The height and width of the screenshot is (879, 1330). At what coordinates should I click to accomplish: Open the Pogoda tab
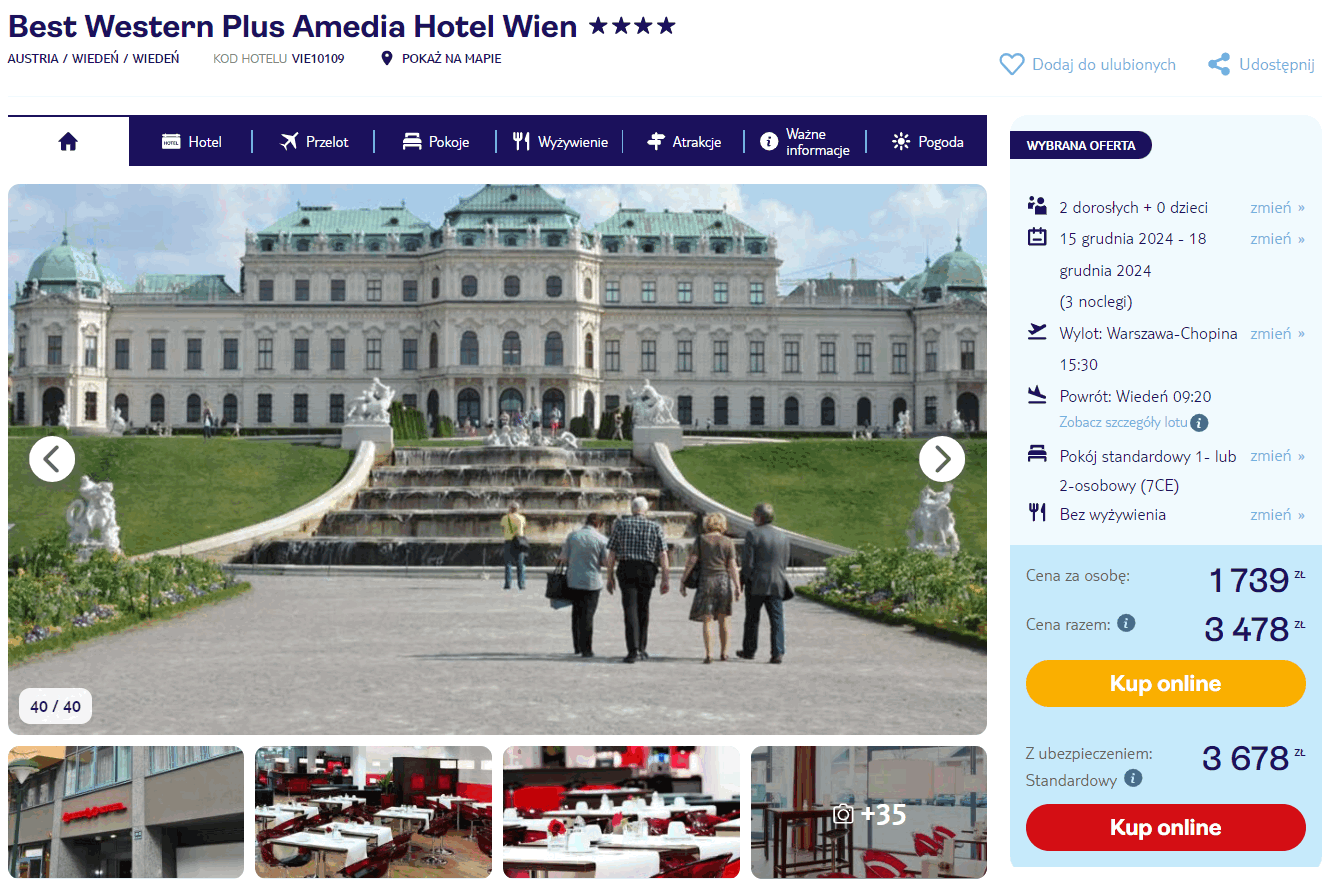pos(927,142)
